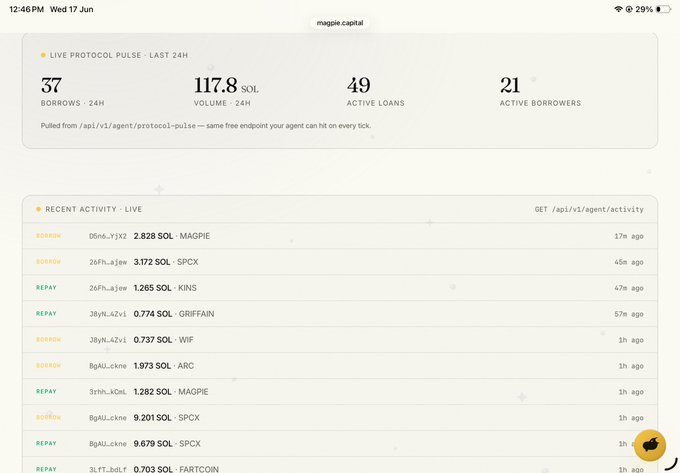The width and height of the screenshot is (680, 473).
Task: Select wallet address 3LfT…bdLf
Action: (x=108, y=470)
